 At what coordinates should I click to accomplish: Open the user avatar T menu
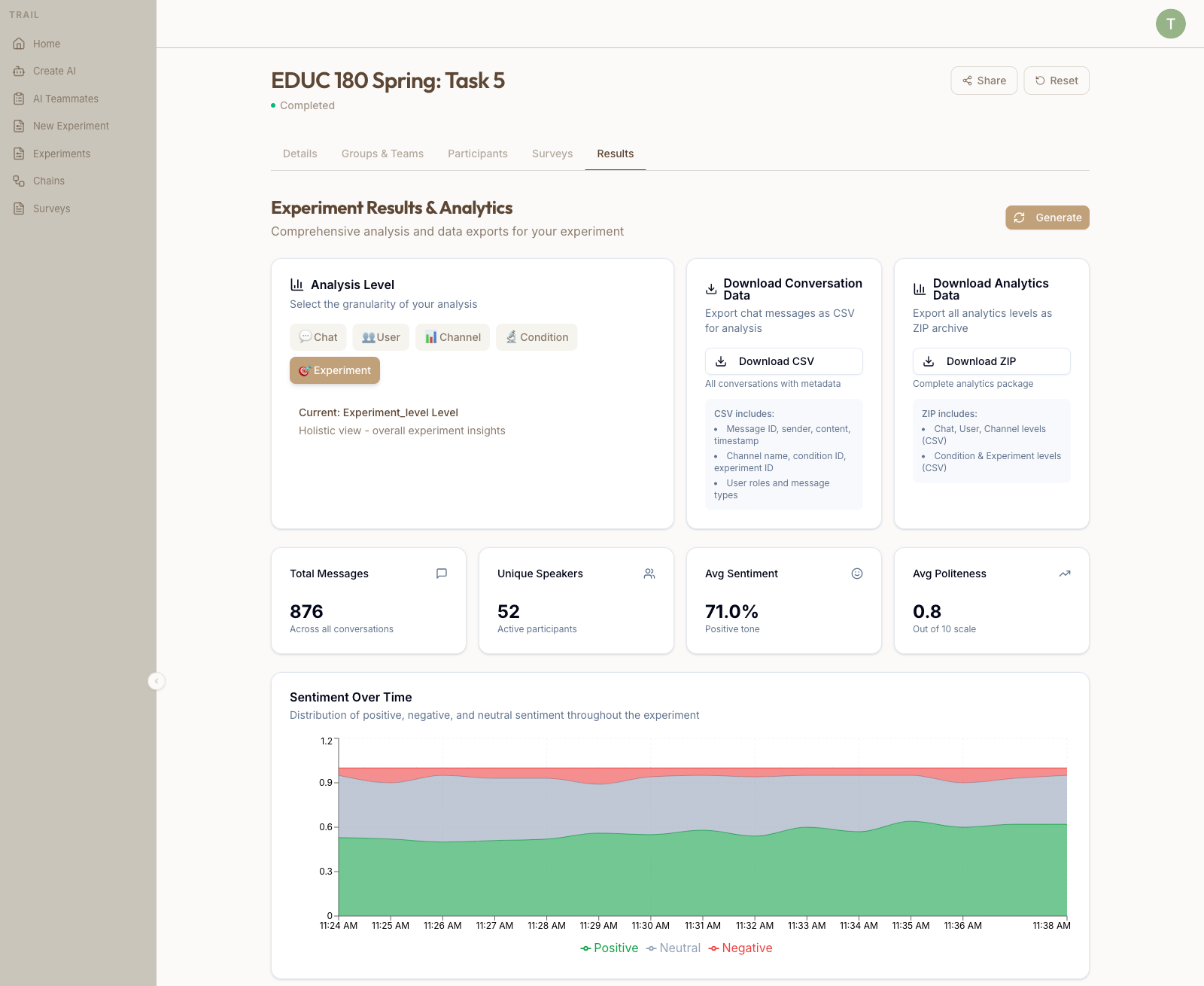[1170, 24]
